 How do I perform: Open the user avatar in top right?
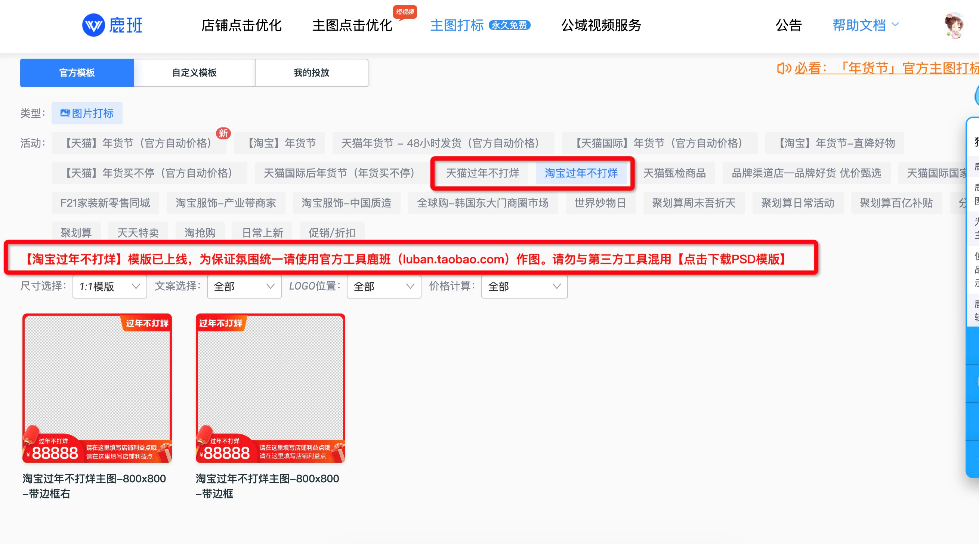click(x=953, y=25)
